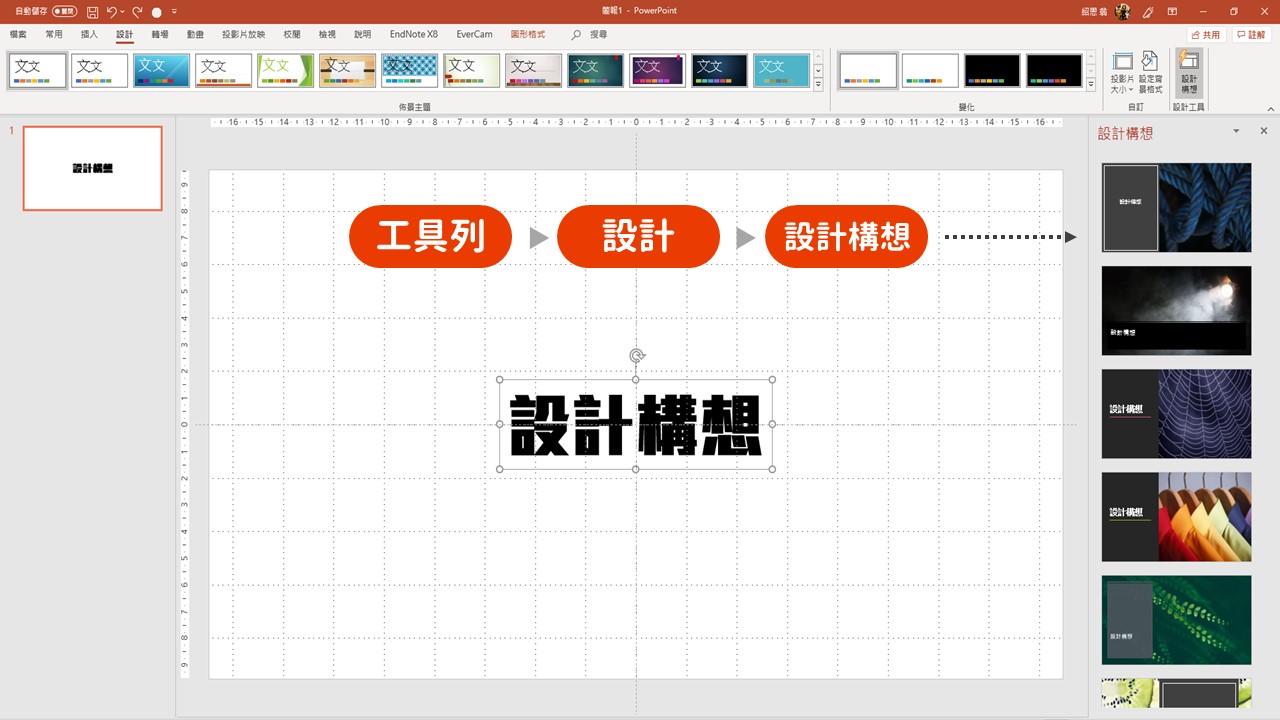Click the Save icon in the title bar
Image resolution: width=1280 pixels, height=720 pixels.
(92, 12)
